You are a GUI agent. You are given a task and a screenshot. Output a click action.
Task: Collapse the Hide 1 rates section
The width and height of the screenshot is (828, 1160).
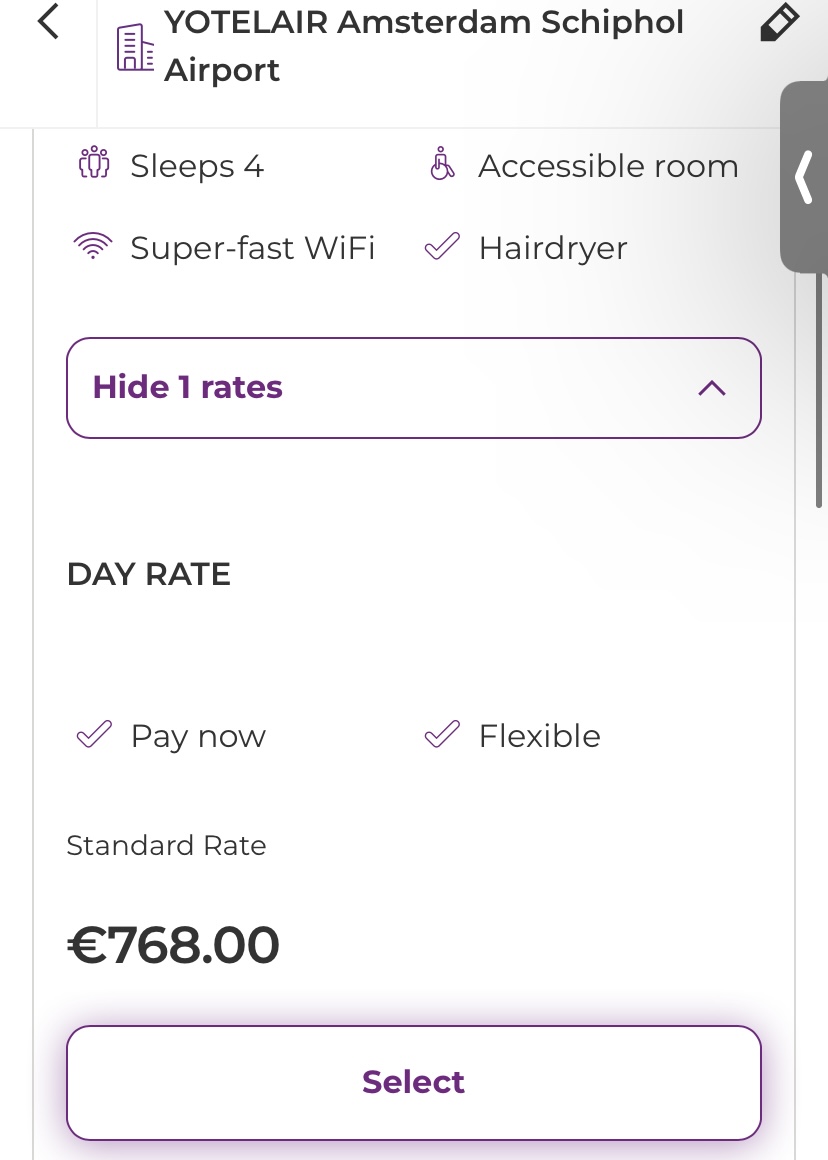pyautogui.click(x=413, y=388)
